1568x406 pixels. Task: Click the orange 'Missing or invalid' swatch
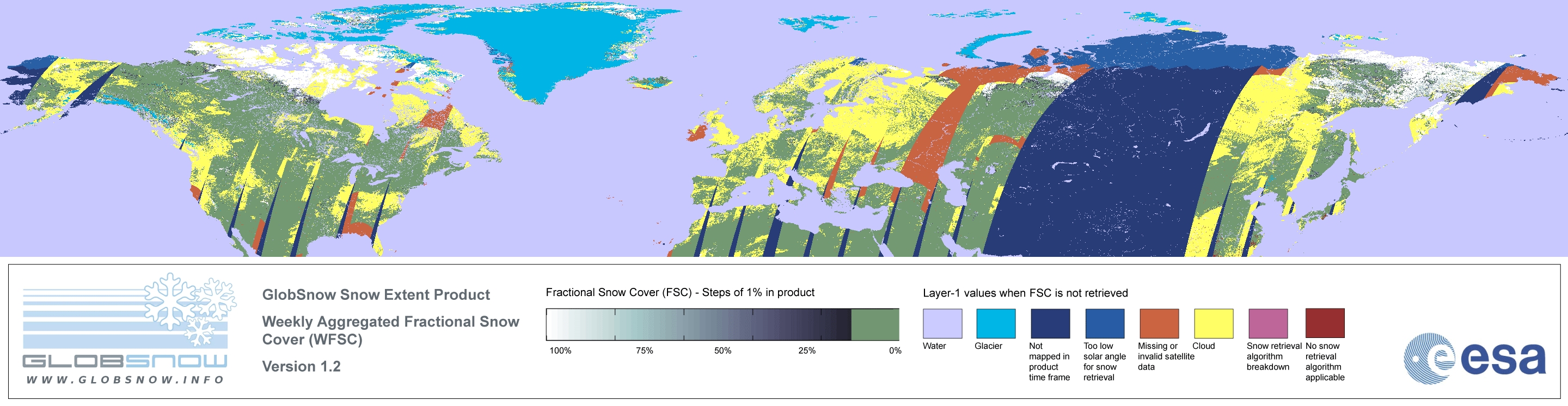coord(1159,323)
